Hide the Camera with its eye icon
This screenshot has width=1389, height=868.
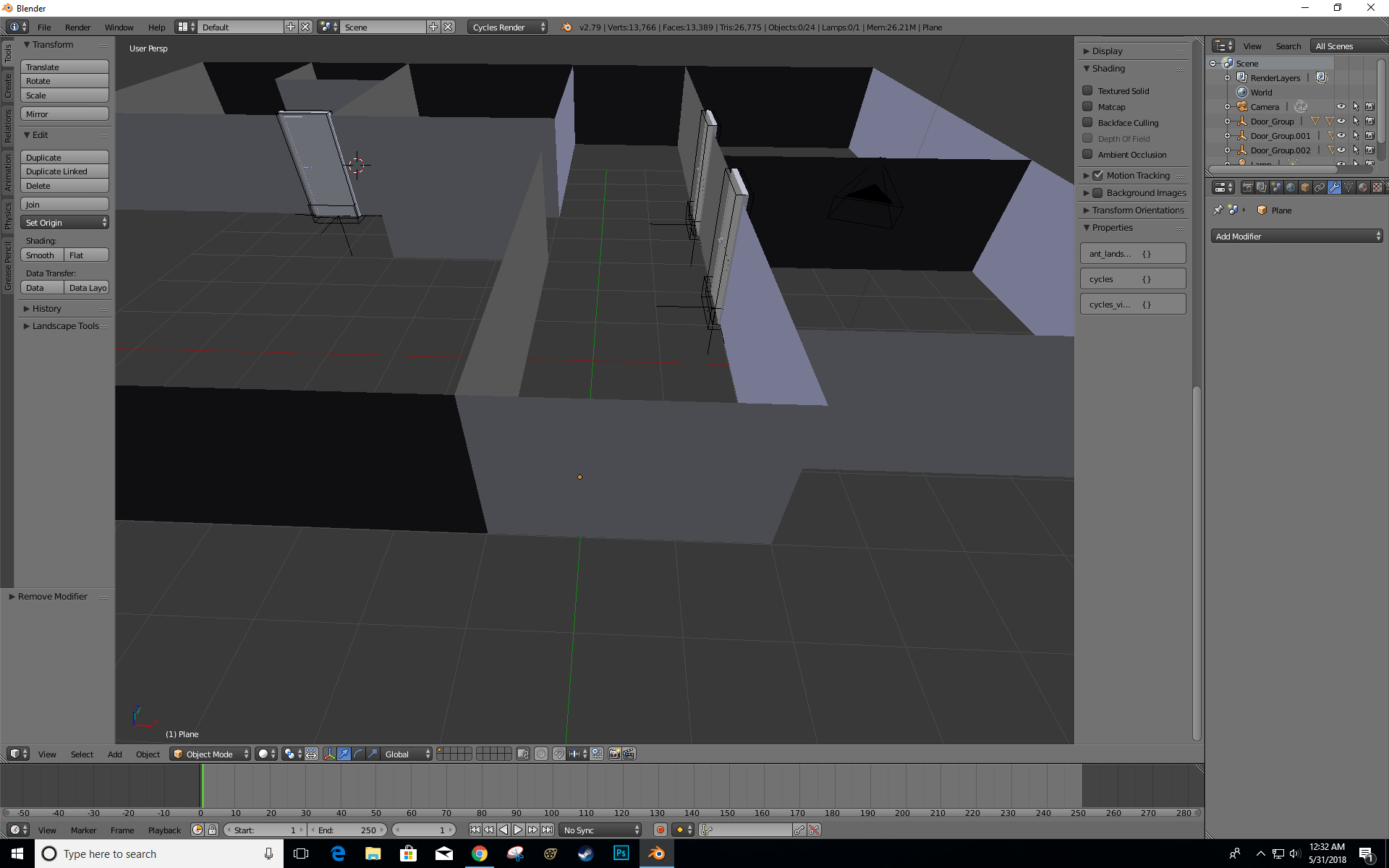1341,106
